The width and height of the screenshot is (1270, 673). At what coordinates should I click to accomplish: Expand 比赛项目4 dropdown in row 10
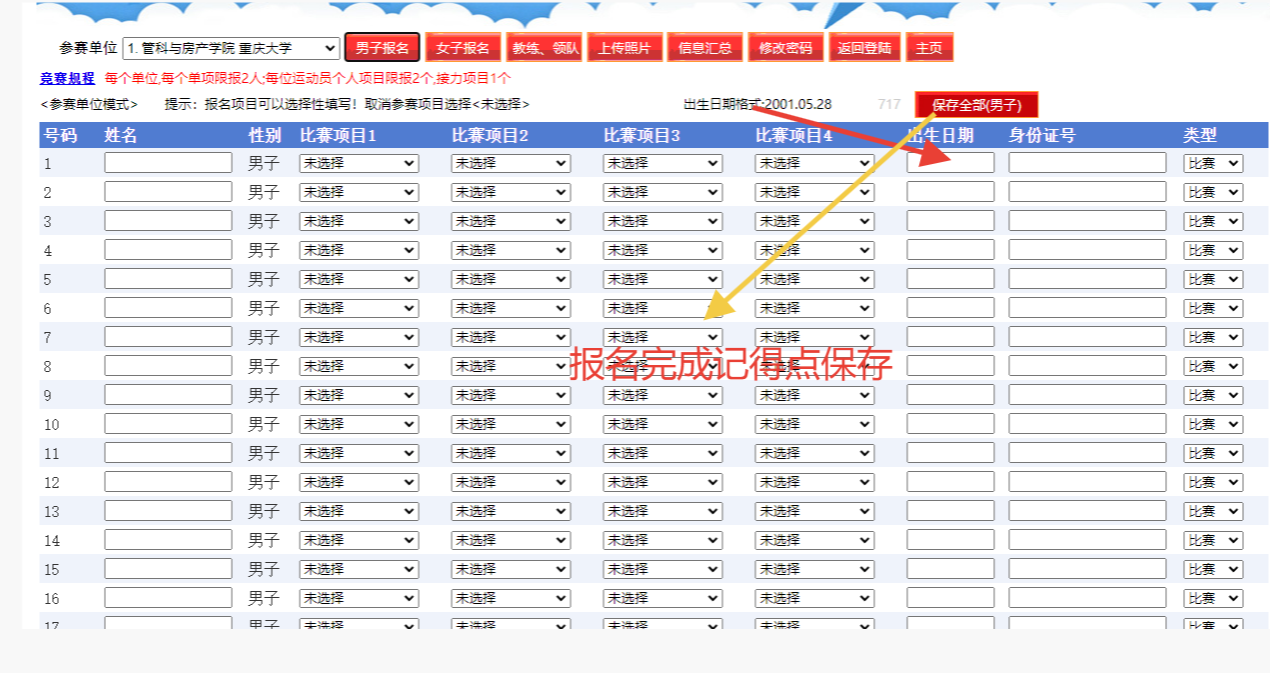(814, 424)
